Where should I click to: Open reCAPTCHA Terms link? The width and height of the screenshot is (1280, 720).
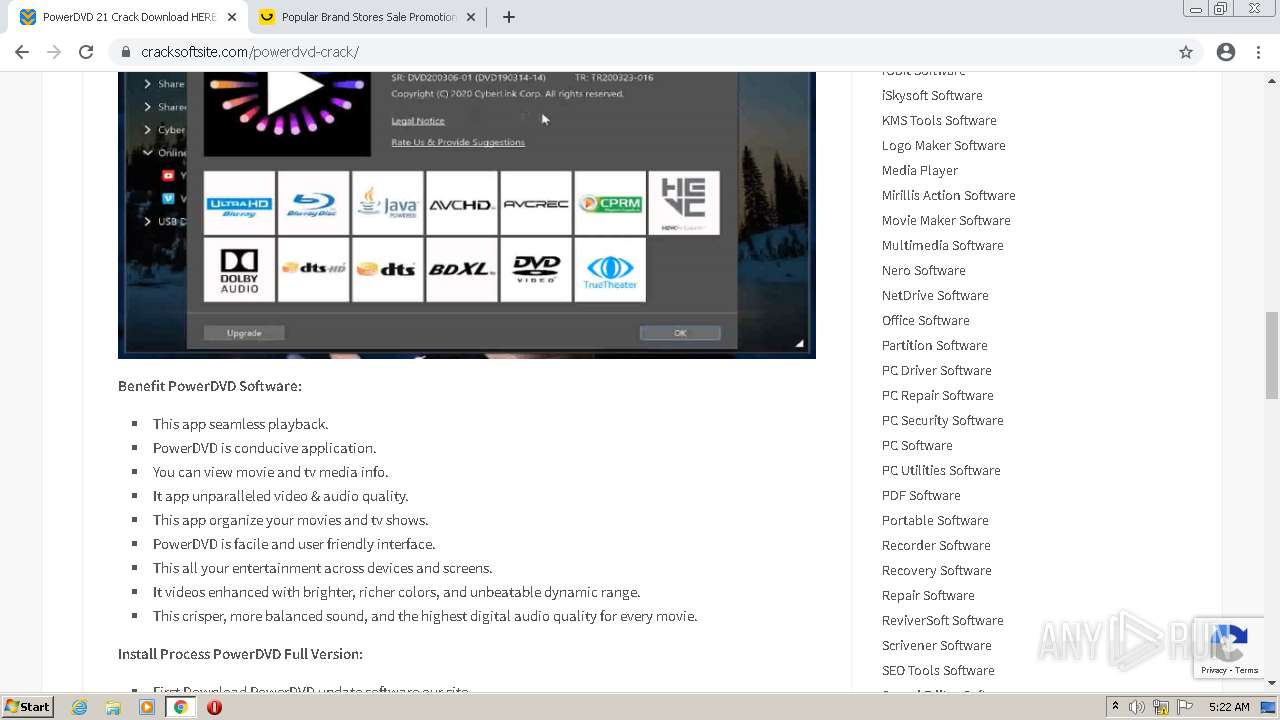[x=1247, y=670]
